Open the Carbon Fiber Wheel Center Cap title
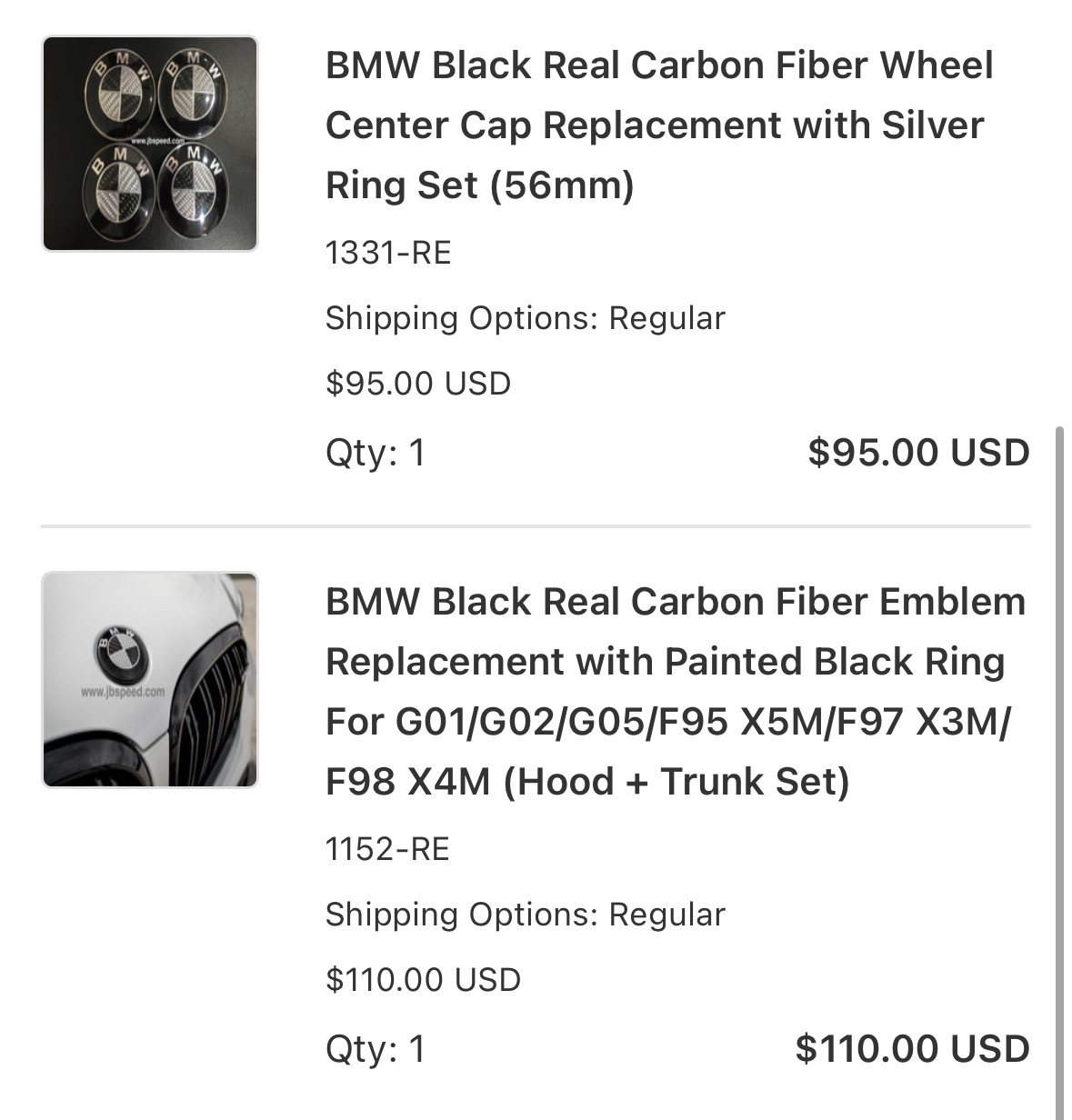1072x1120 pixels. point(659,125)
